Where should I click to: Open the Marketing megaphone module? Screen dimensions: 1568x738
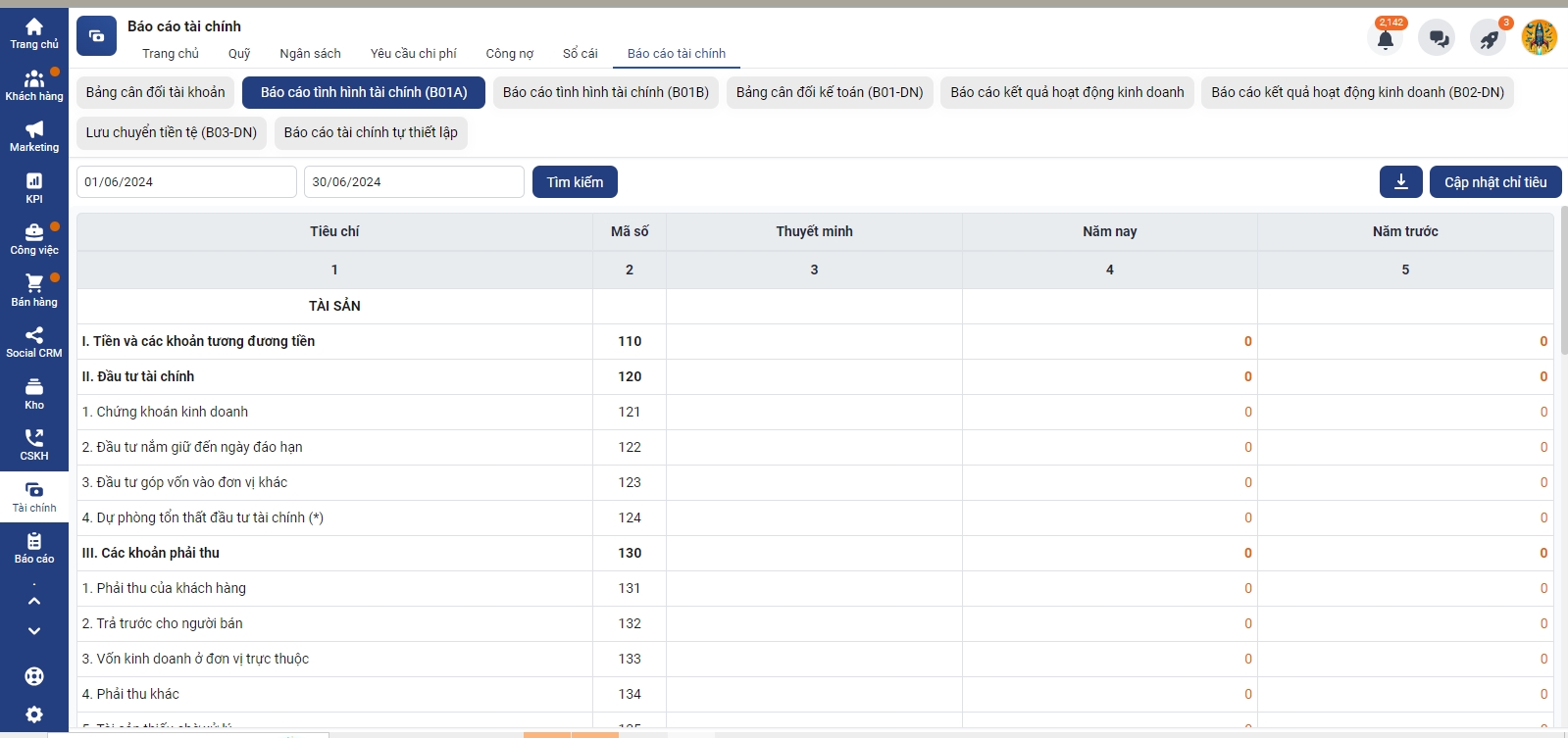tap(34, 136)
